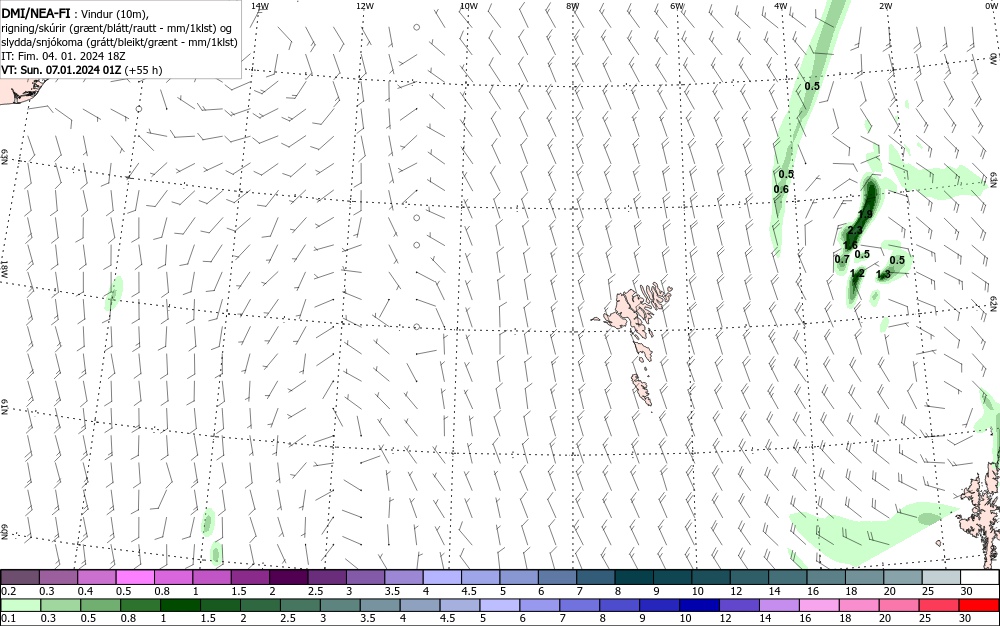Viewport: 1000px width, 626px height.
Task: Click the dark purple swatch labeled 2
Action: 288,578
